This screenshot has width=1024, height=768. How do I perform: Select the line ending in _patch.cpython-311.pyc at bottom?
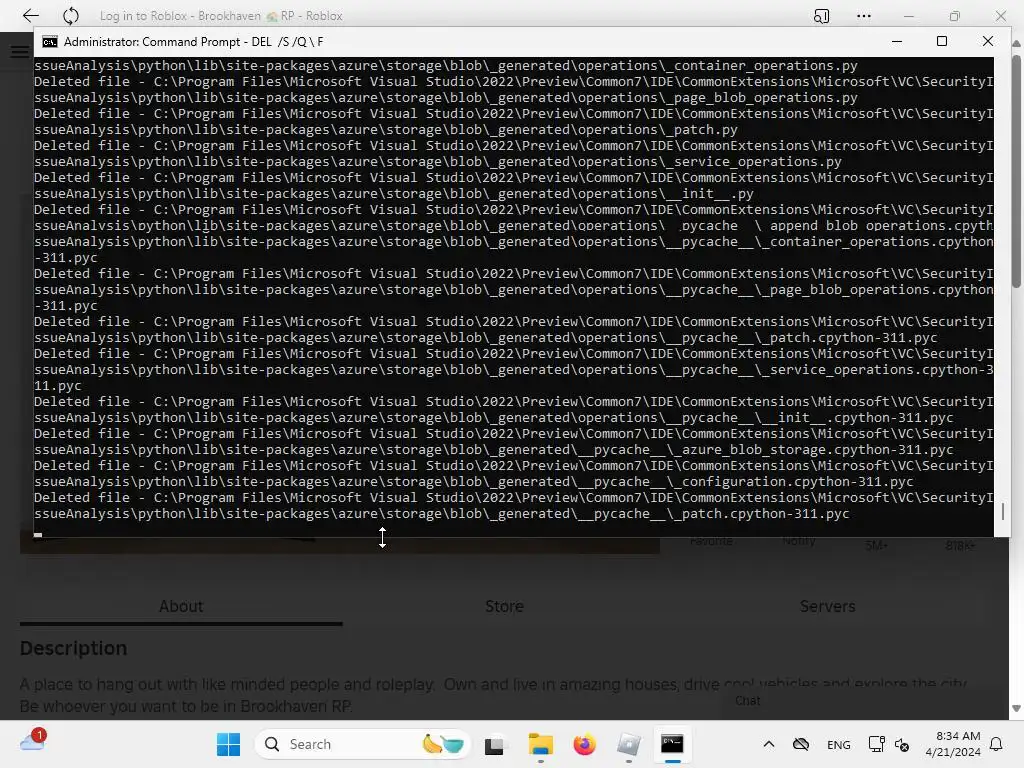[x=441, y=514]
